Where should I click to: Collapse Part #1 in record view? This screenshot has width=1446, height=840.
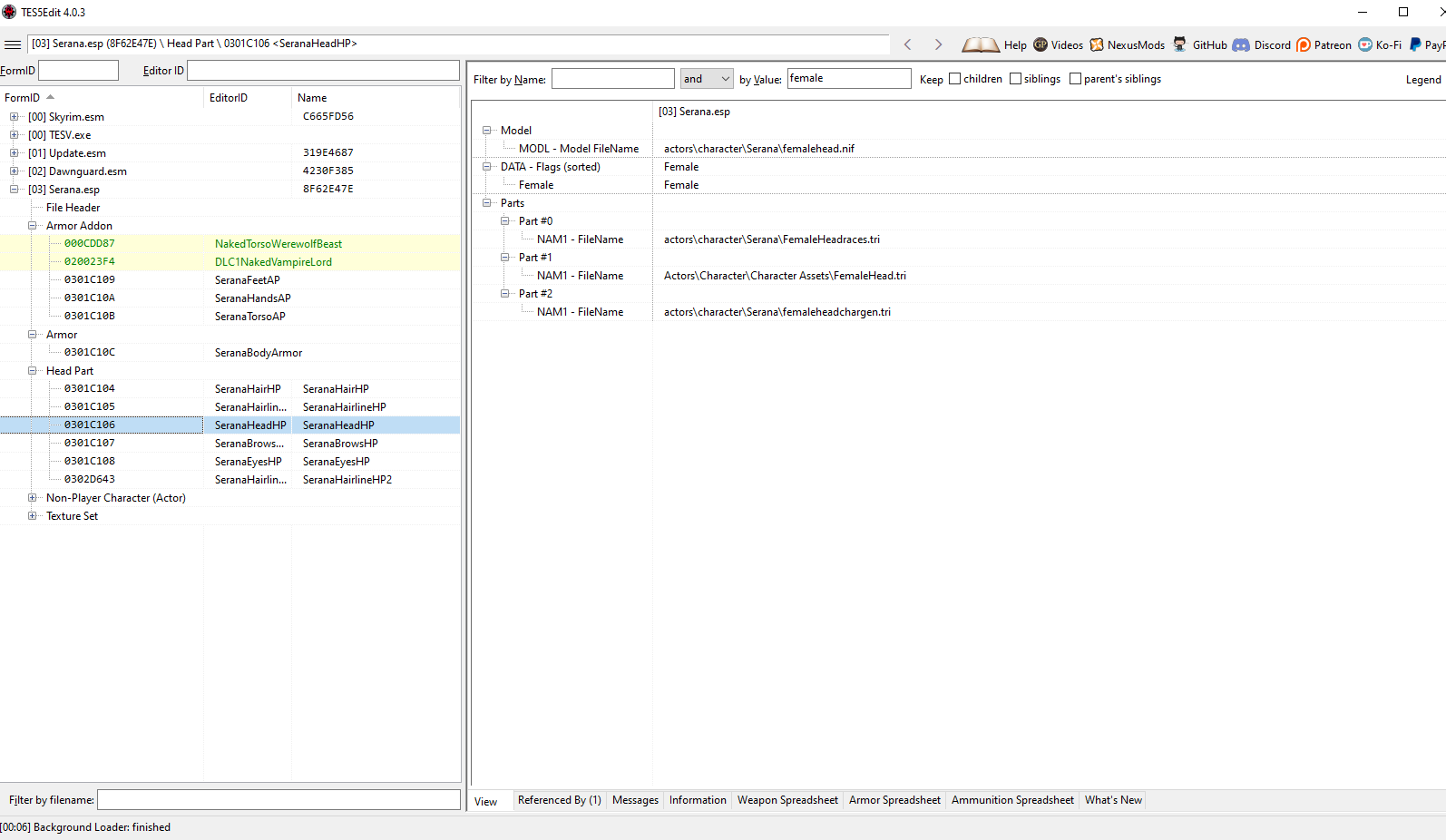(504, 257)
